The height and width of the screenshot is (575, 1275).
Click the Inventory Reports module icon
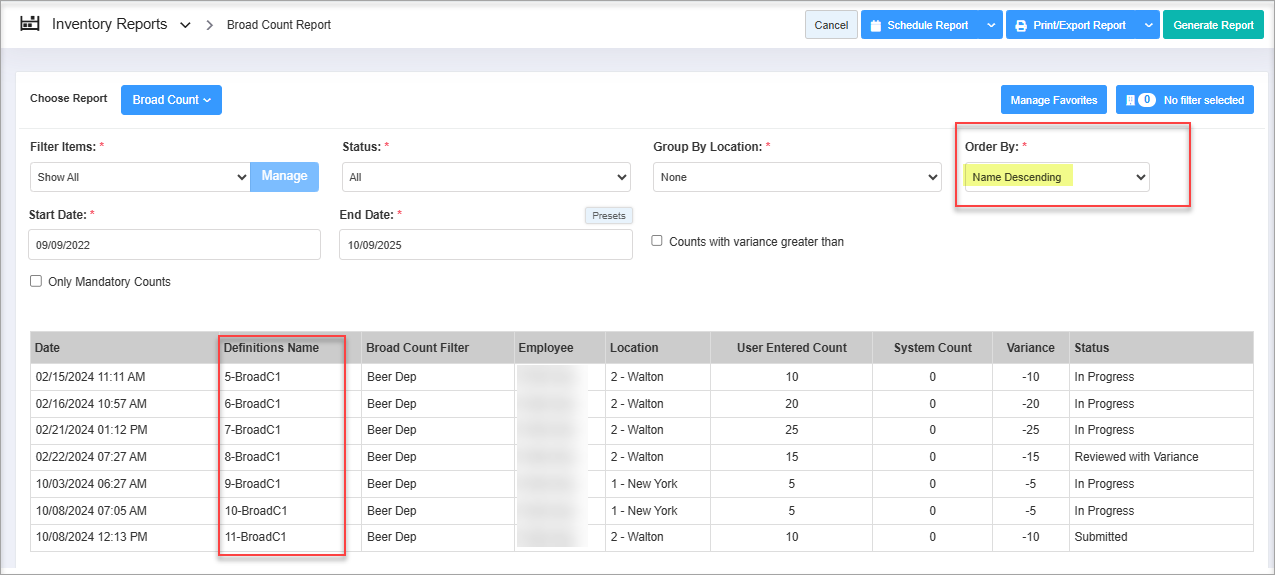click(30, 24)
